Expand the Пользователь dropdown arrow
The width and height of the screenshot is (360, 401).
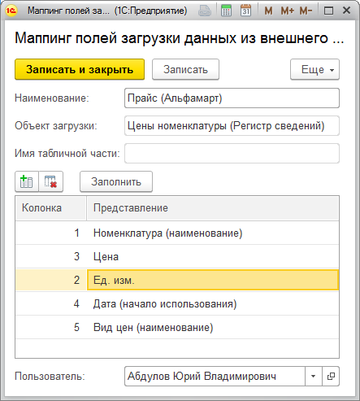[x=313, y=376]
